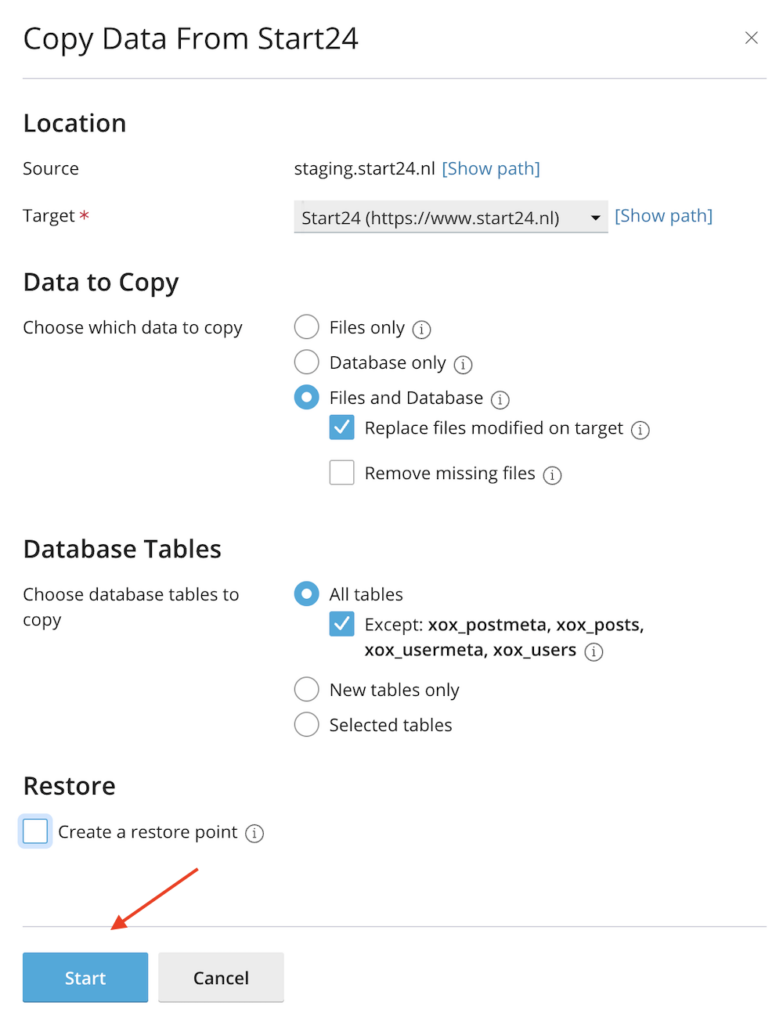Click Show path link beside Target dropdown
The image size is (783, 1024).
[663, 216]
